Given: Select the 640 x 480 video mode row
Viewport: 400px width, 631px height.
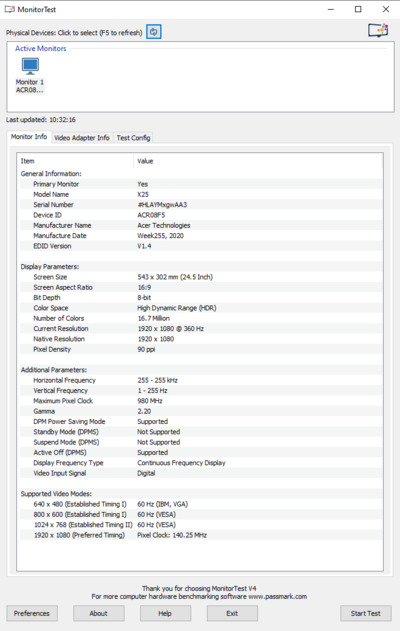Looking at the screenshot, I should [x=200, y=504].
